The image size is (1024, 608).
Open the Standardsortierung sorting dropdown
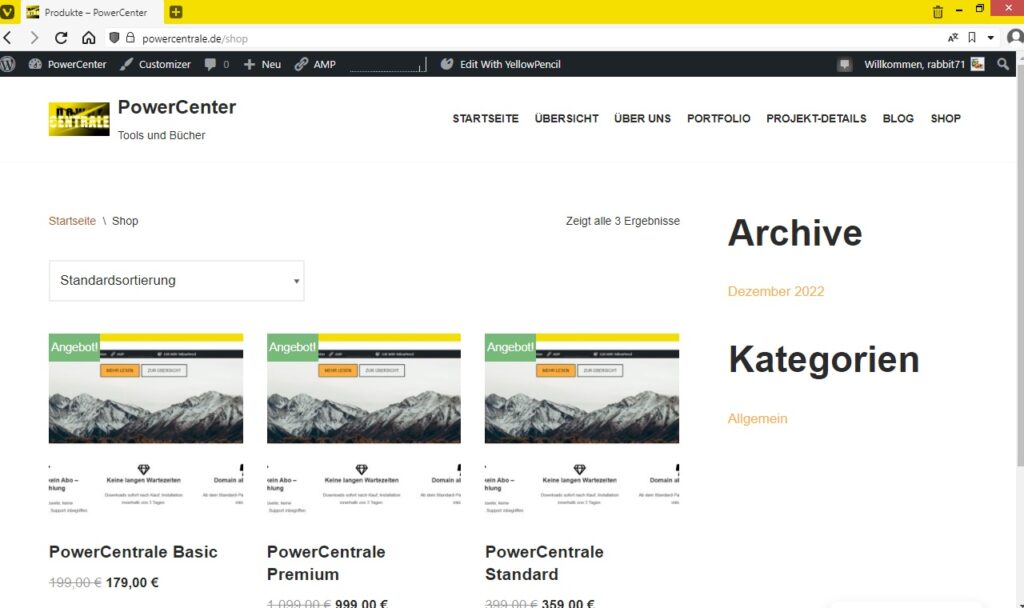click(176, 281)
